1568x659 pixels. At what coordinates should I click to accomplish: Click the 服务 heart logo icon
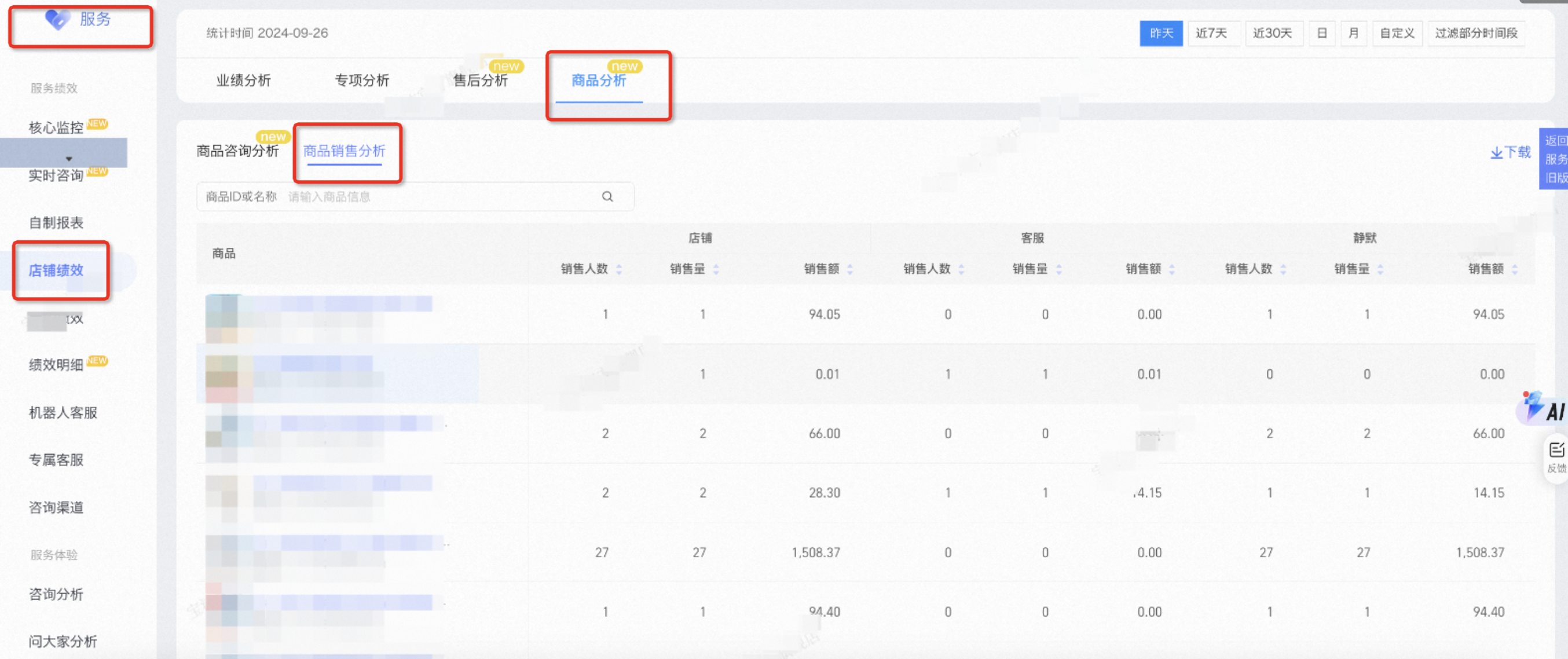point(58,20)
